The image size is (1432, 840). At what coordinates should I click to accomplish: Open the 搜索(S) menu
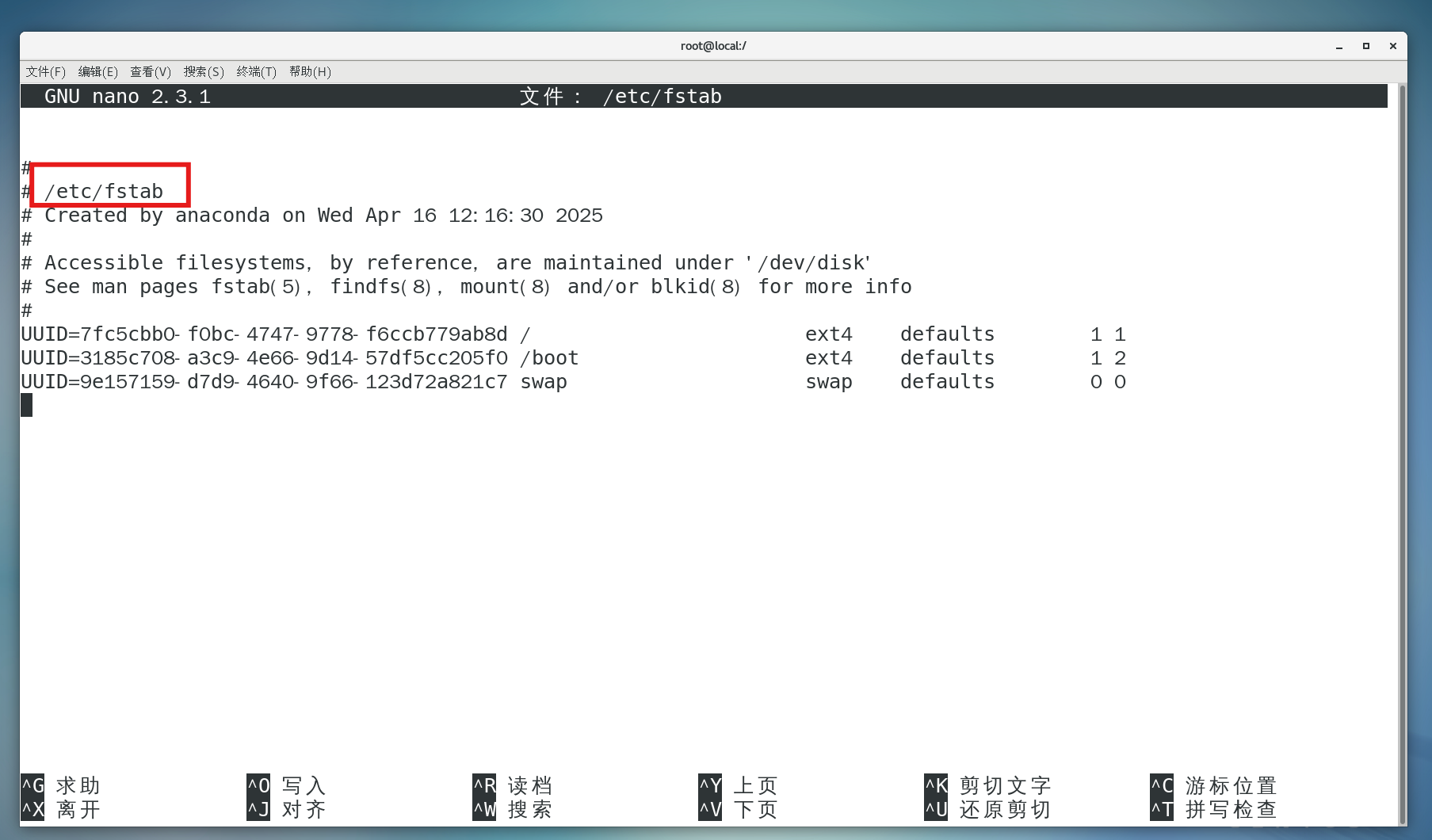pyautogui.click(x=203, y=71)
